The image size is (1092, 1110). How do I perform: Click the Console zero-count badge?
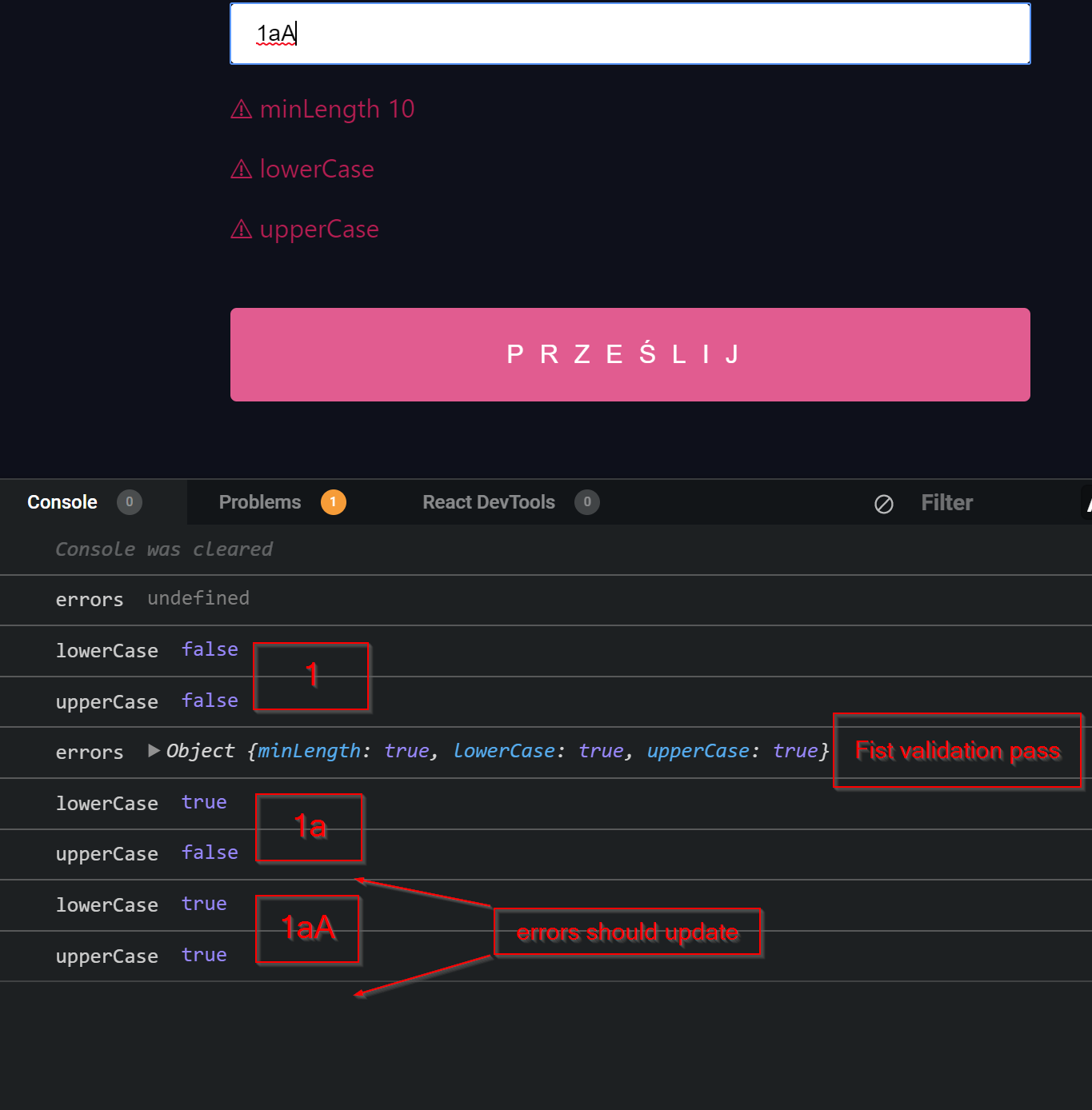129,502
